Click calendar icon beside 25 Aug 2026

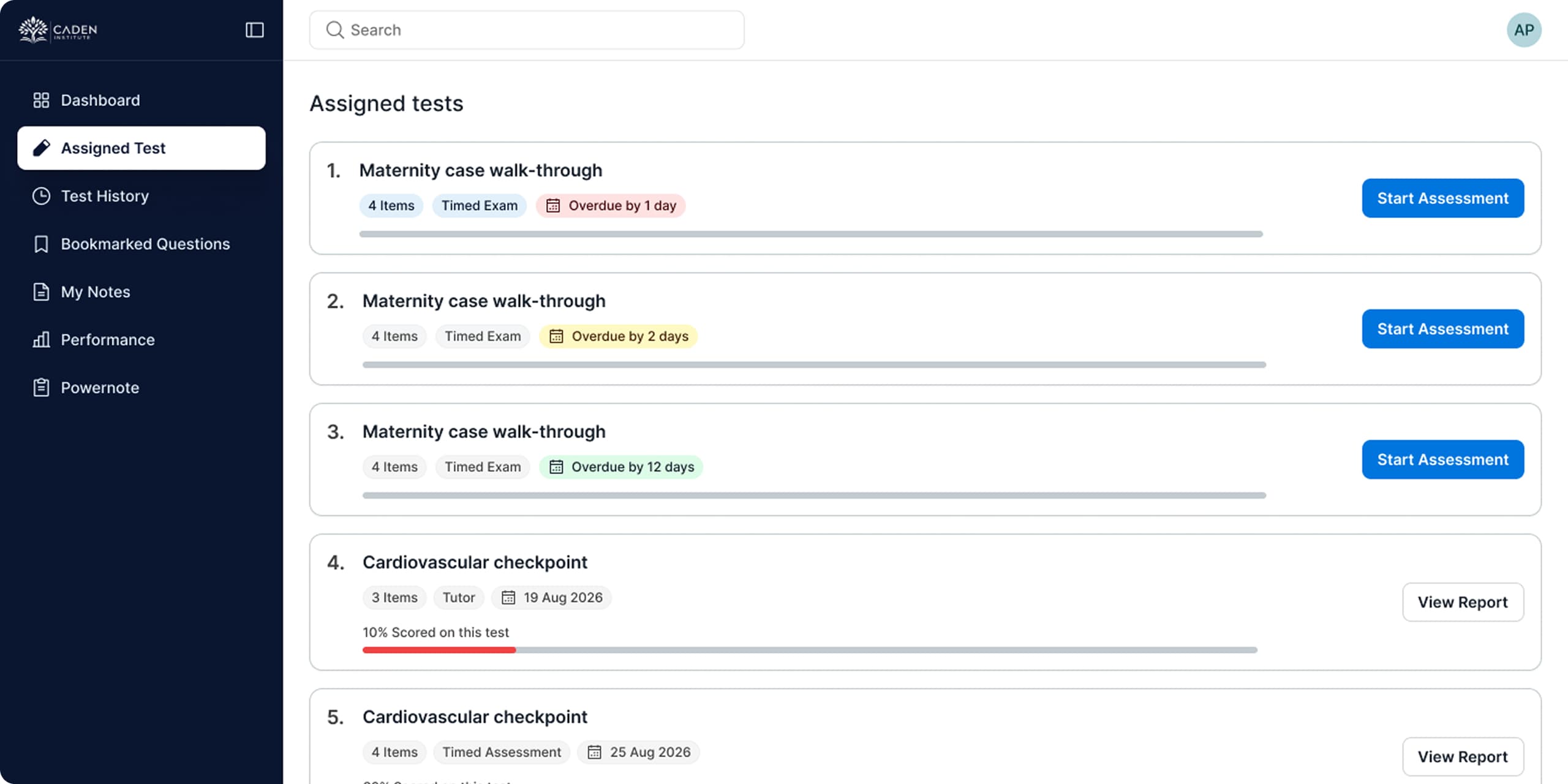point(594,752)
